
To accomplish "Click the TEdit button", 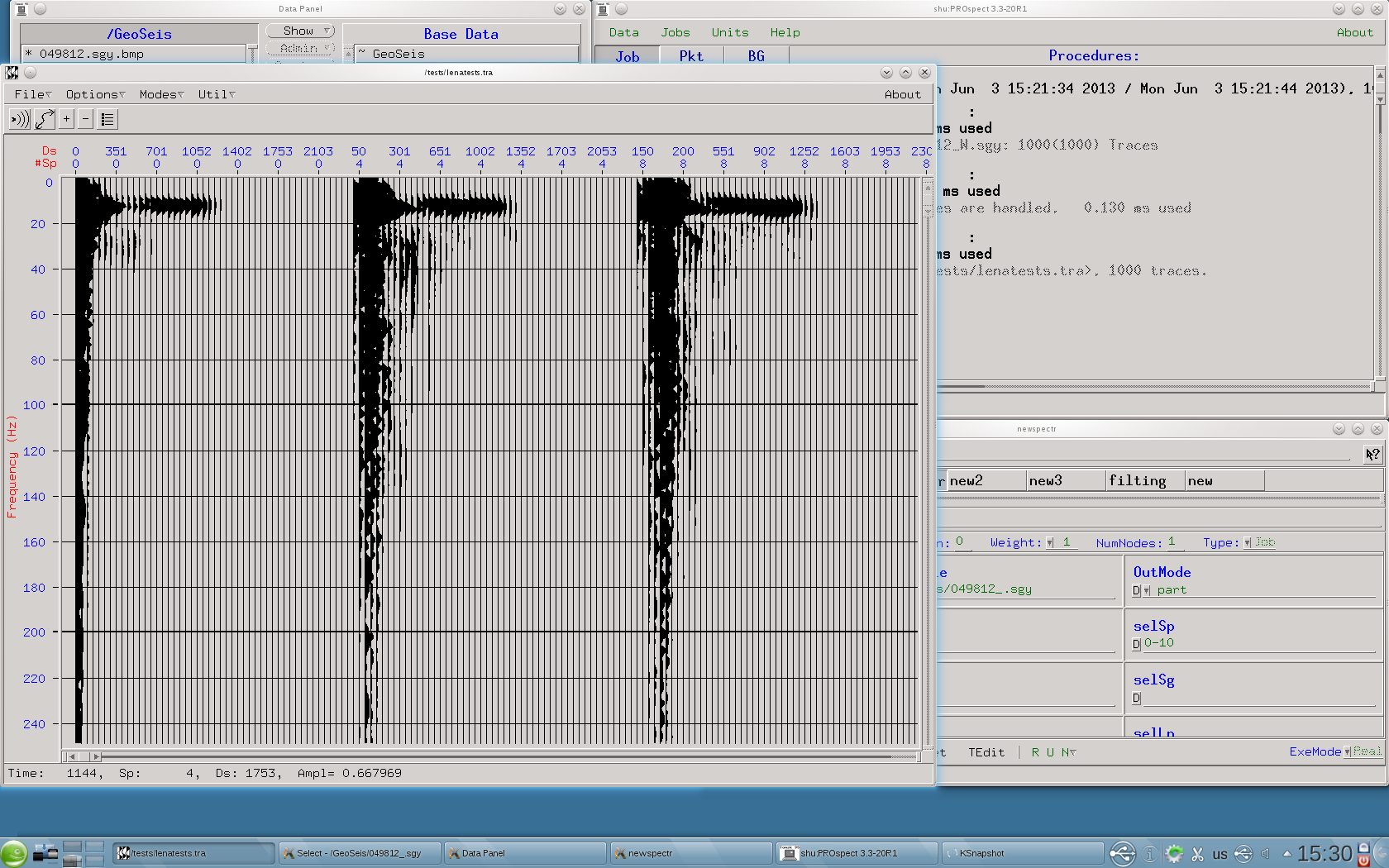I will (x=986, y=752).
